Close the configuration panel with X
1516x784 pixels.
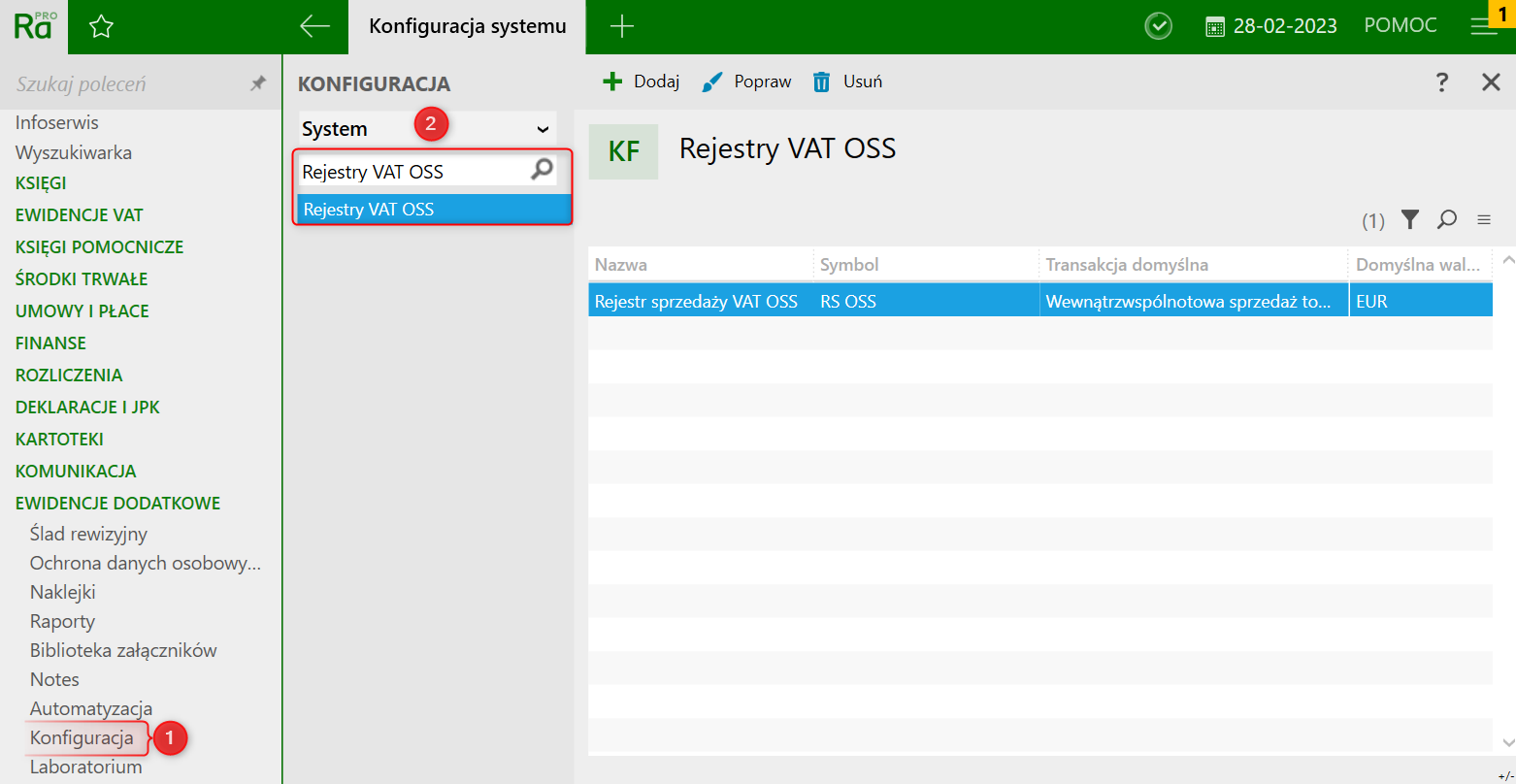coord(1492,82)
